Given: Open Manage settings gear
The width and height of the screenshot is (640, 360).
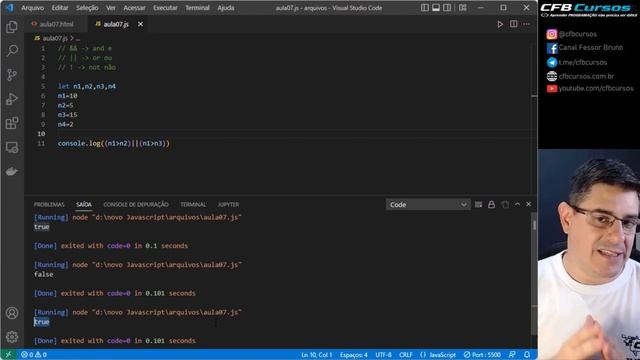Looking at the screenshot, I should pyautogui.click(x=12, y=337).
